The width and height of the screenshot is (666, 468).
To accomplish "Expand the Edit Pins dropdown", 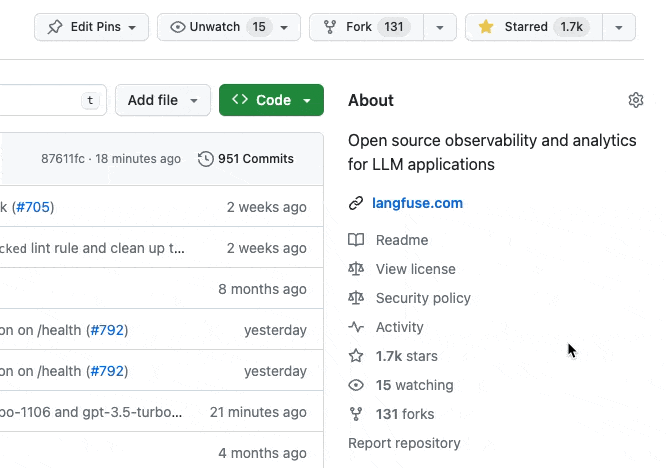I will coord(91,27).
